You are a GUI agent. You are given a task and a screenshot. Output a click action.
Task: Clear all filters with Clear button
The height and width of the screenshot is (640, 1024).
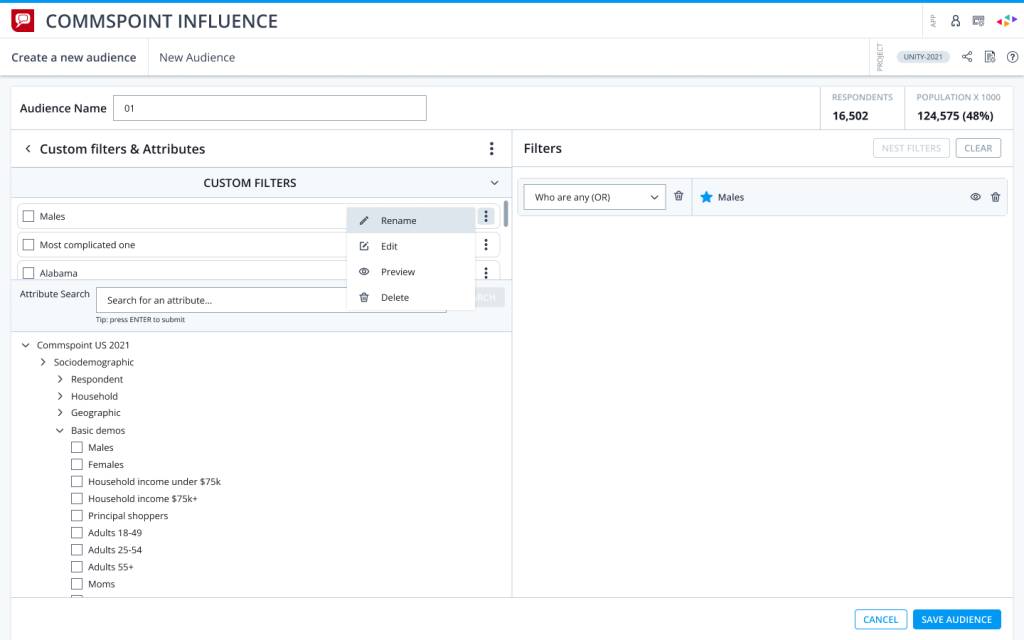pyautogui.click(x=978, y=148)
